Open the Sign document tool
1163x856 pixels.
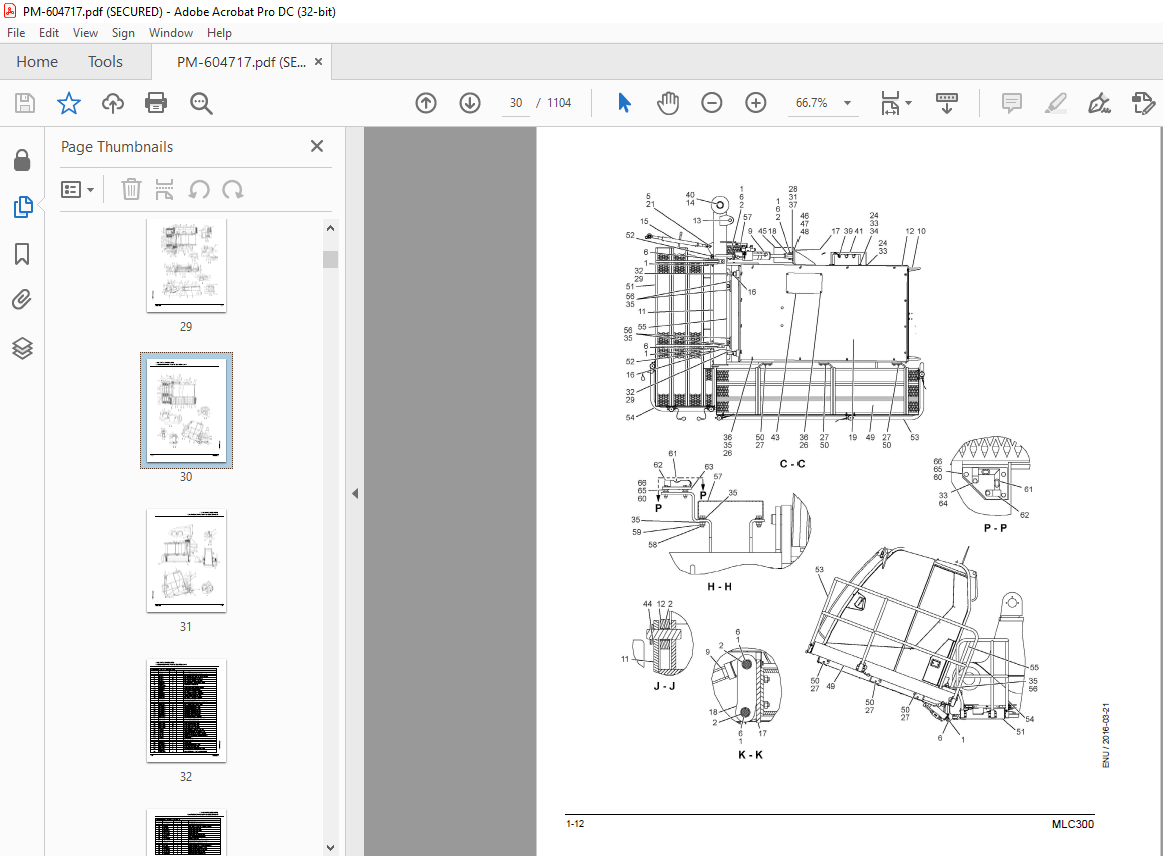pos(1098,103)
